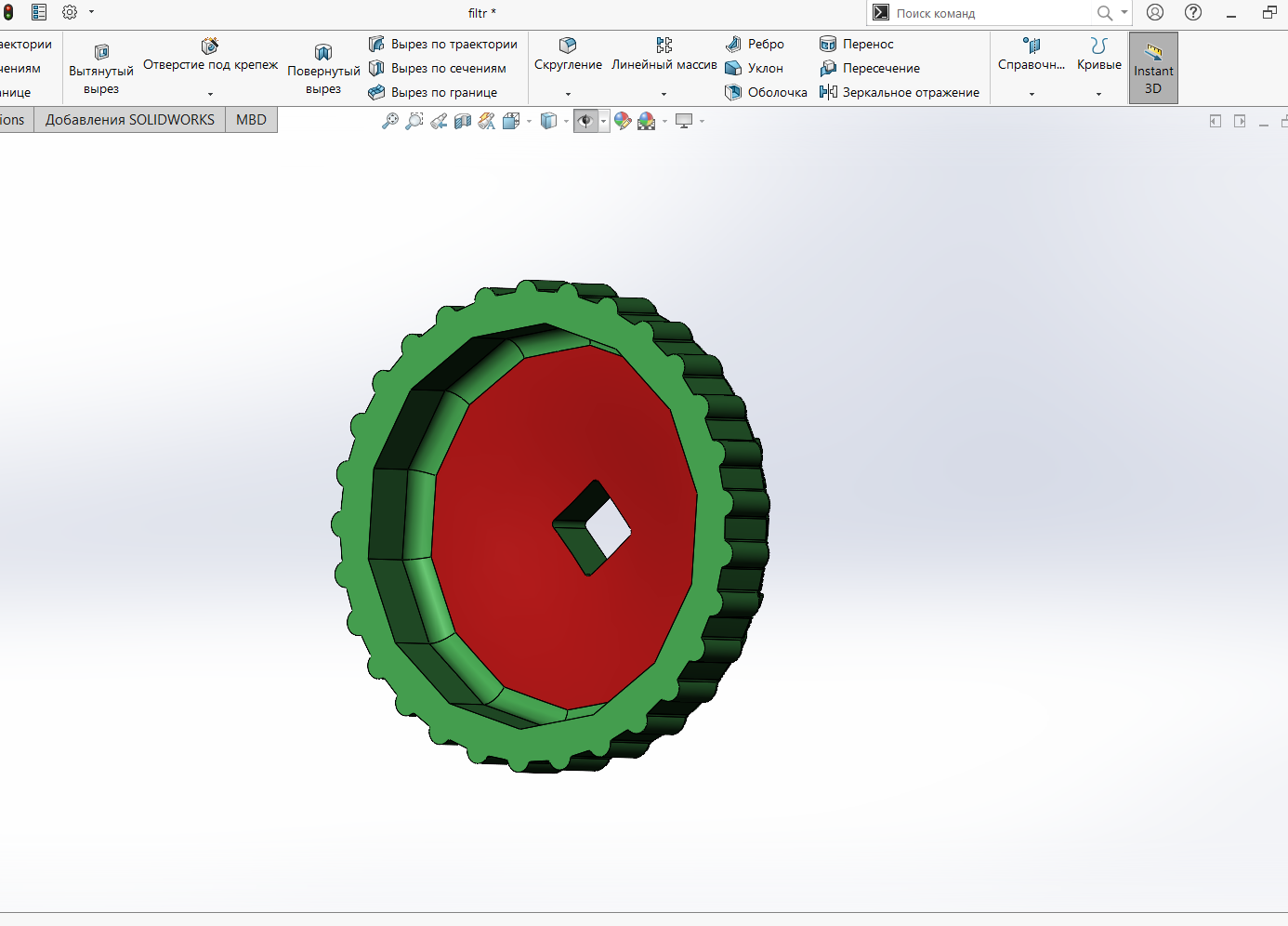Expand the Кривые dropdown arrow
This screenshot has height=926, width=1288.
tap(1098, 94)
